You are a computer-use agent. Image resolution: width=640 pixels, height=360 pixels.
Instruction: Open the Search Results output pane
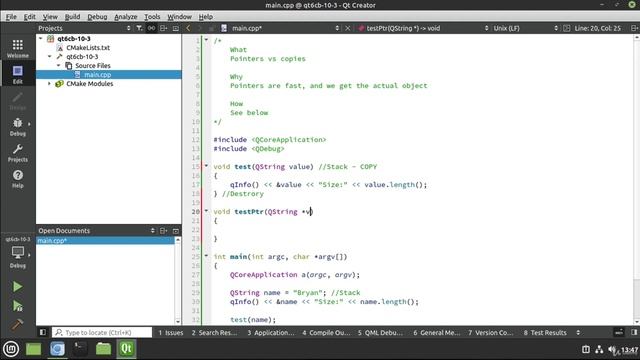(214, 332)
